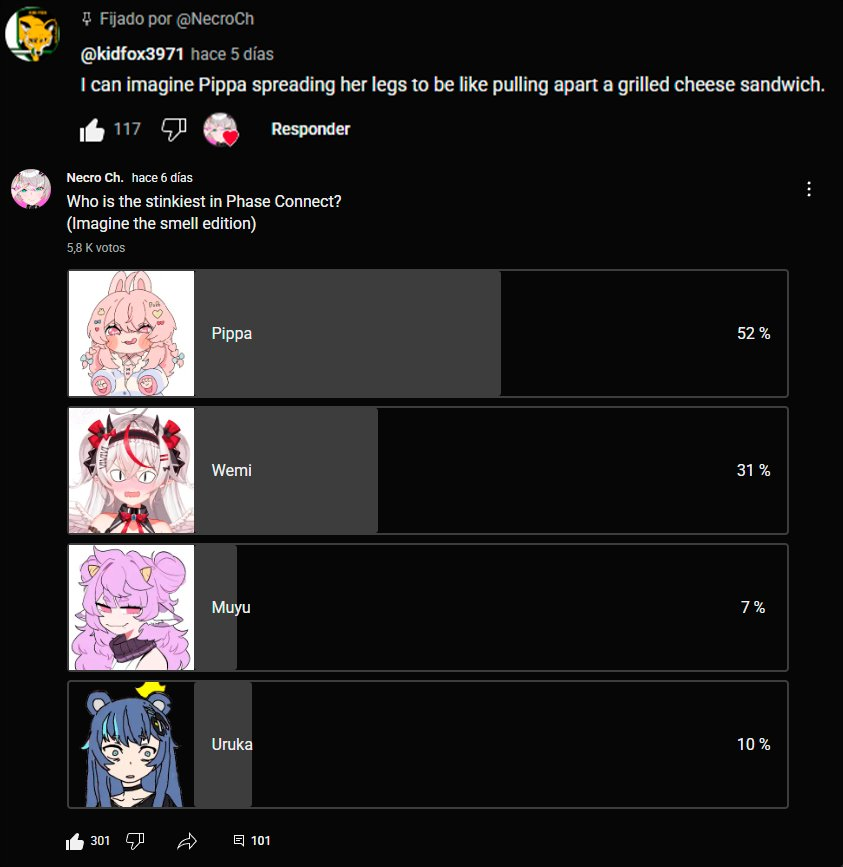The width and height of the screenshot is (843, 867).
Task: Open the @NecroCh link in pinned label
Action: tap(215, 19)
